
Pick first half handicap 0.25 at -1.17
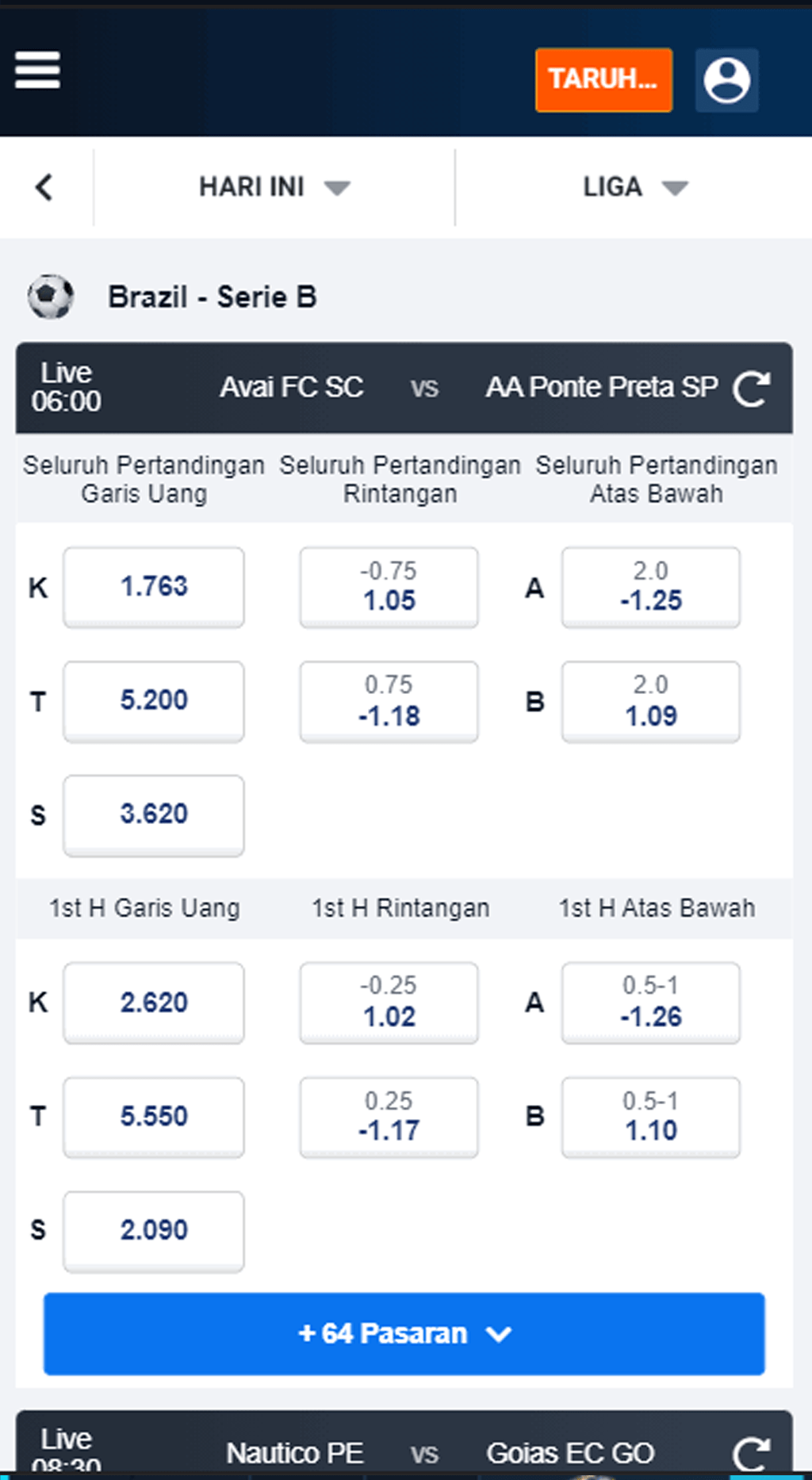click(x=389, y=1117)
